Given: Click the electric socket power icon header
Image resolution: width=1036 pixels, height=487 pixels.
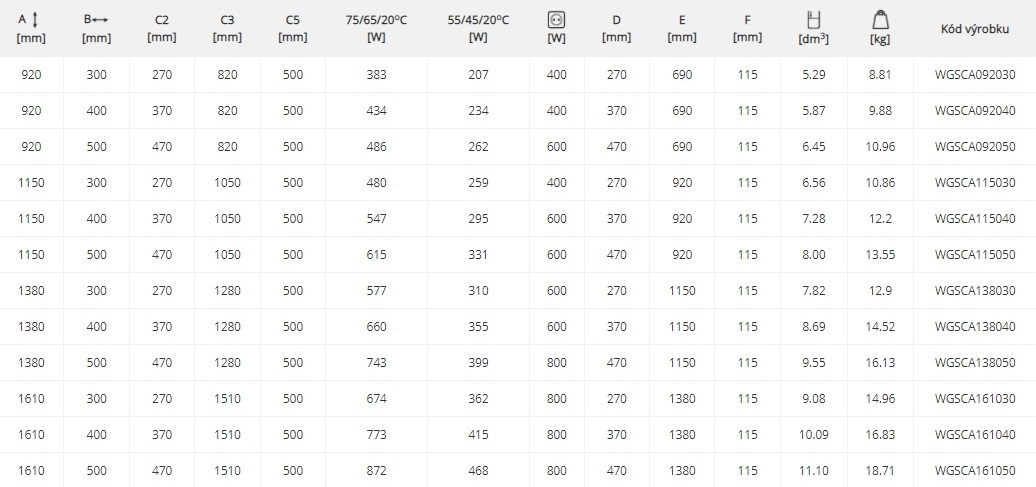Looking at the screenshot, I should click(556, 20).
